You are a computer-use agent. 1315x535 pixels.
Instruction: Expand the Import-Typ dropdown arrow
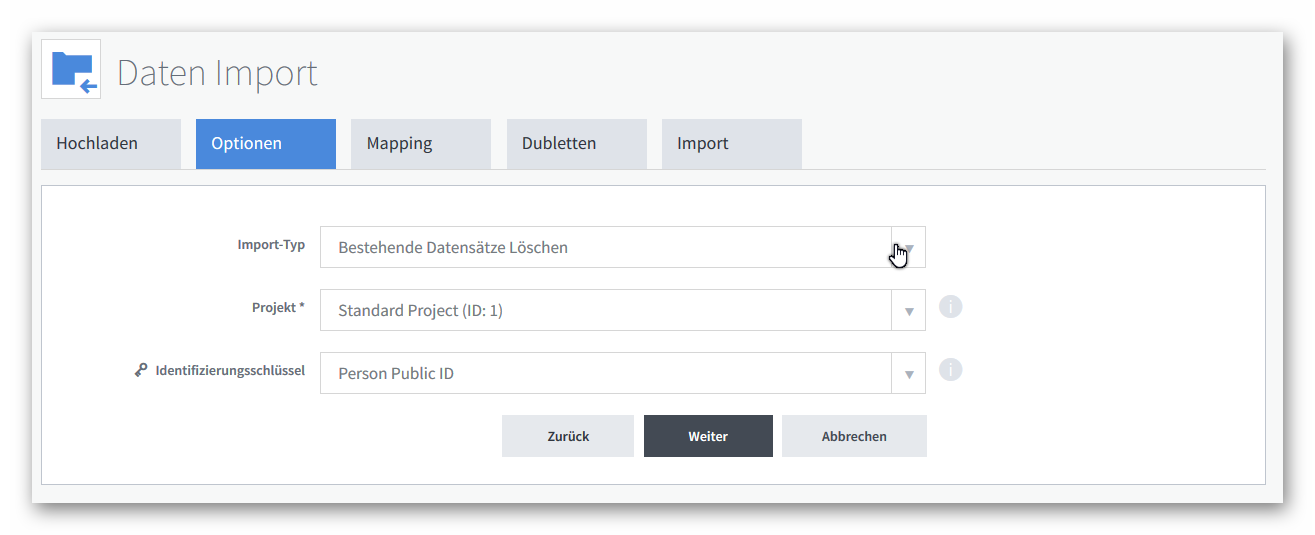(909, 247)
